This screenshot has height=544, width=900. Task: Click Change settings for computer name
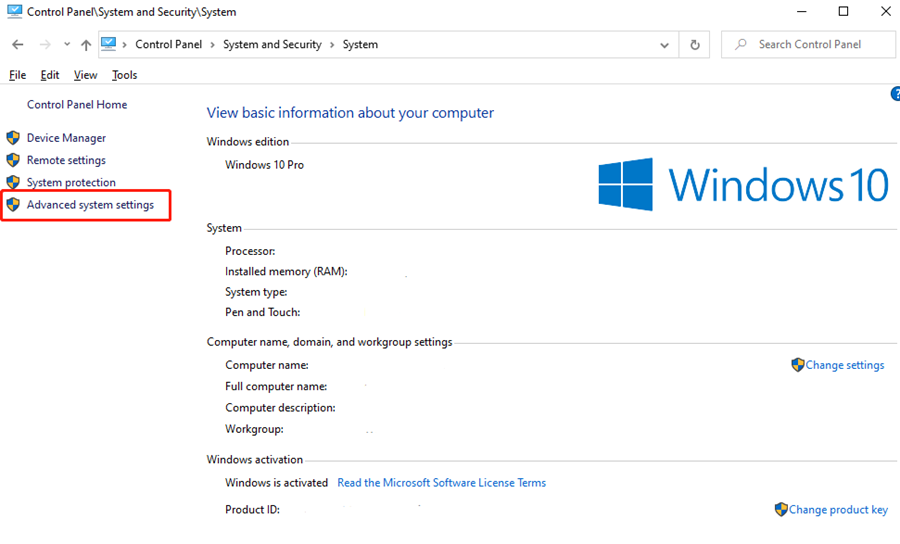(844, 365)
